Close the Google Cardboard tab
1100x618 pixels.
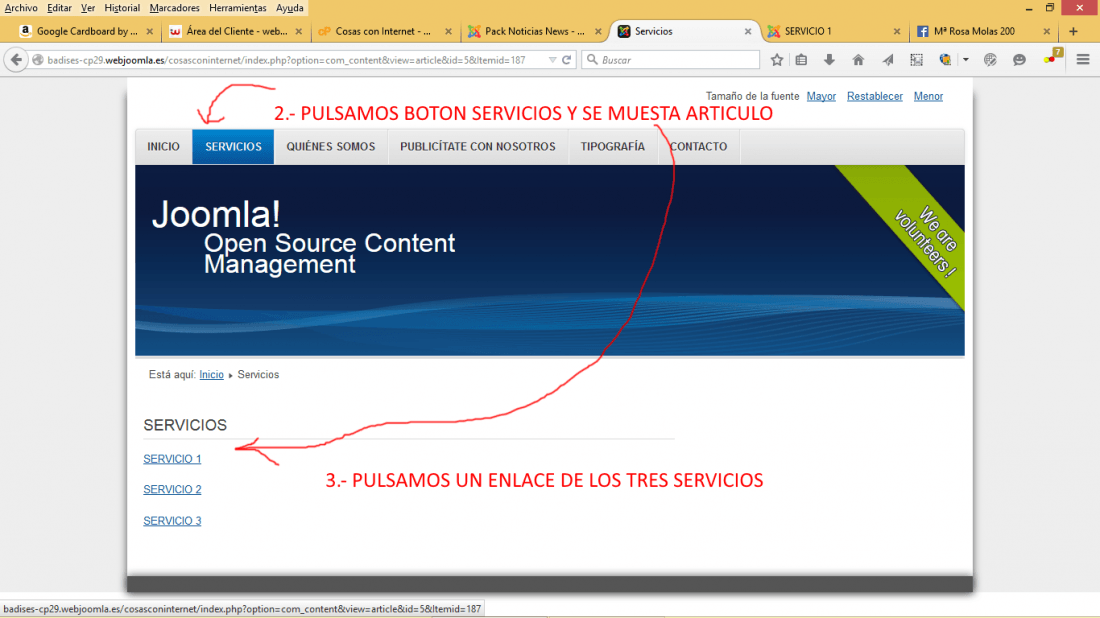pos(149,32)
